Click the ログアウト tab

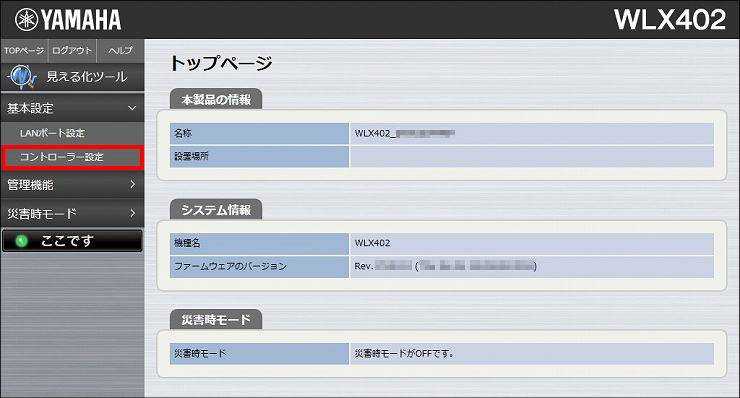click(72, 50)
